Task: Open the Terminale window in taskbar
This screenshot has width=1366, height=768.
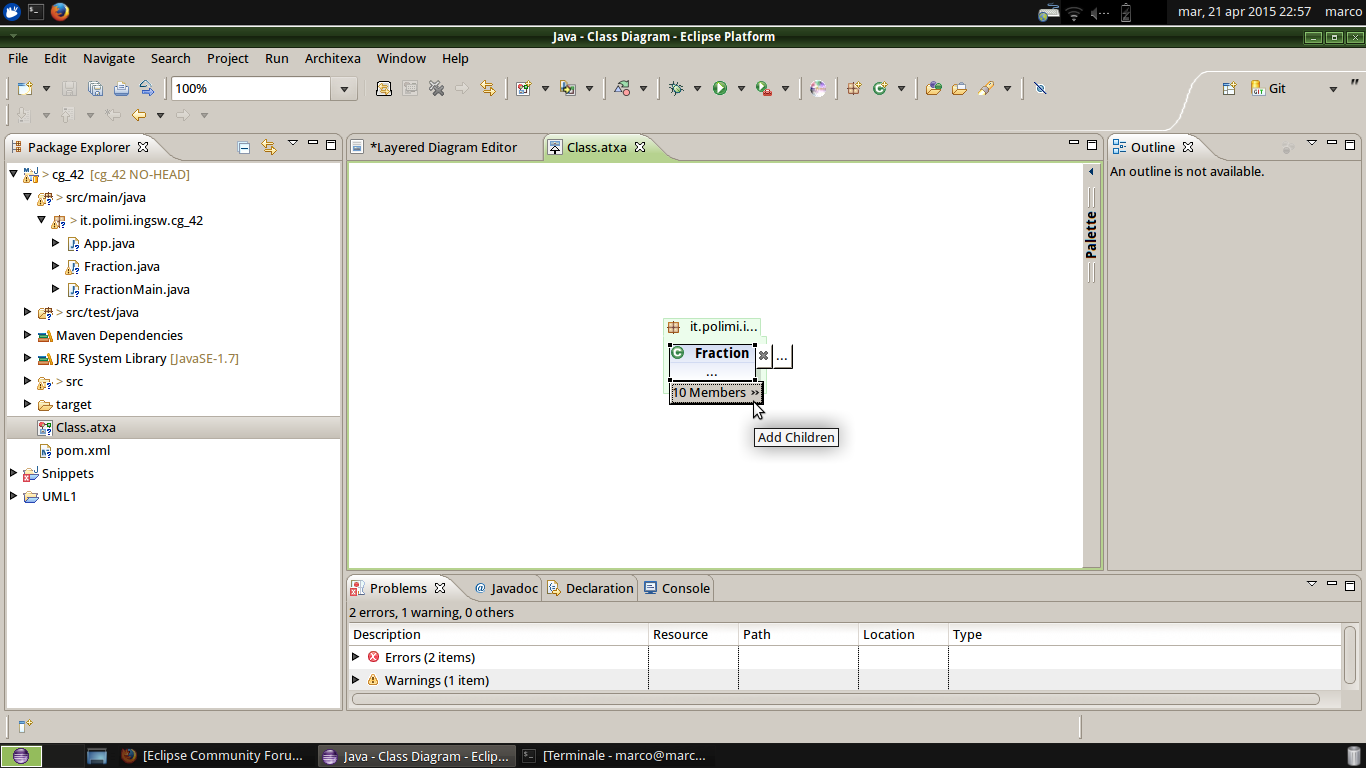Action: click(x=615, y=756)
